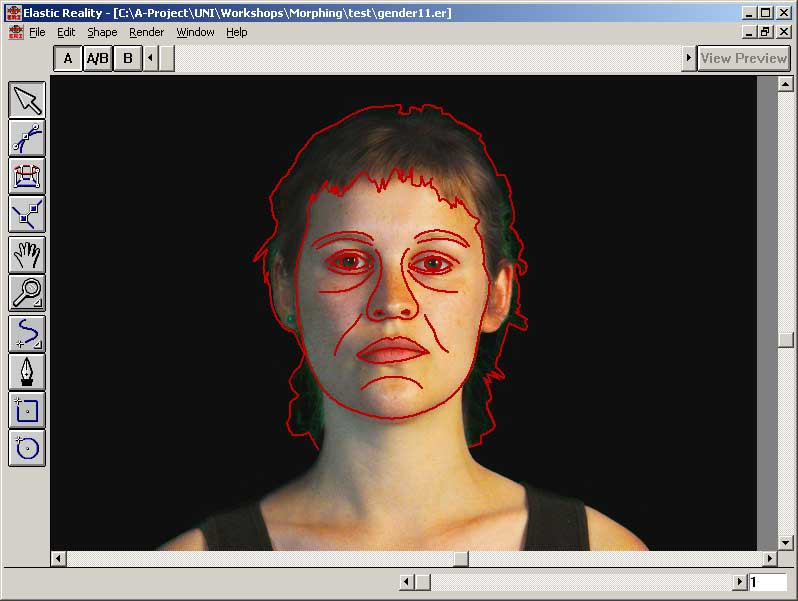Click canvas horizontal scrollbar left arrow

[x=58, y=559]
